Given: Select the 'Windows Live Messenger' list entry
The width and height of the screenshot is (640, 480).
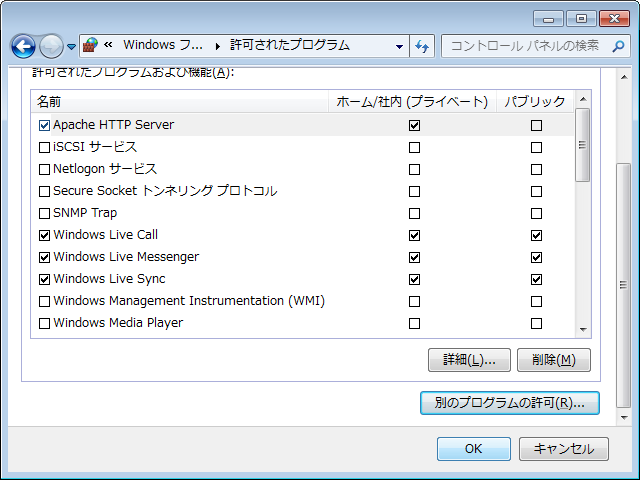Looking at the screenshot, I should pos(126,257).
